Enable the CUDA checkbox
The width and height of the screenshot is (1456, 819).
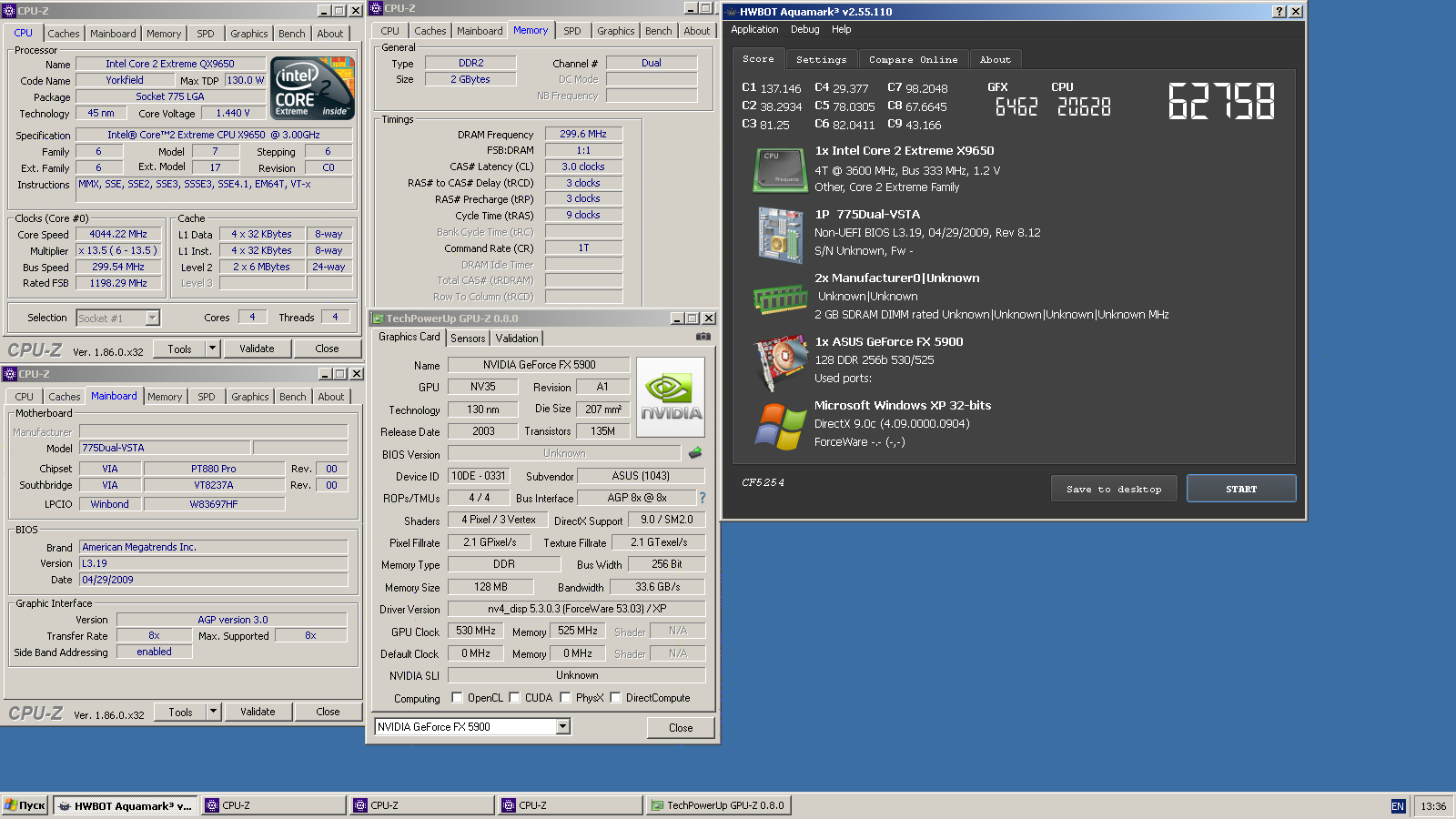click(x=514, y=698)
